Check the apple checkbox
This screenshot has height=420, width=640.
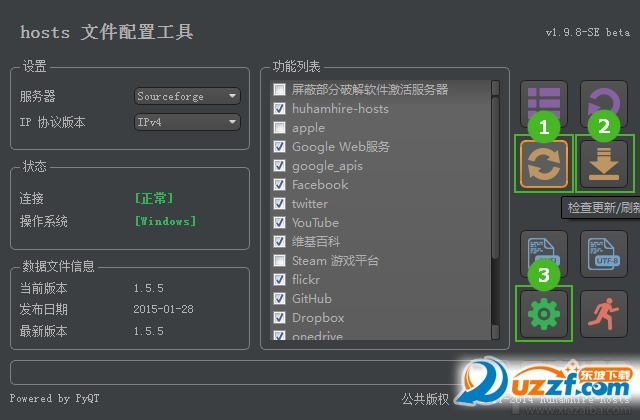(x=280, y=127)
